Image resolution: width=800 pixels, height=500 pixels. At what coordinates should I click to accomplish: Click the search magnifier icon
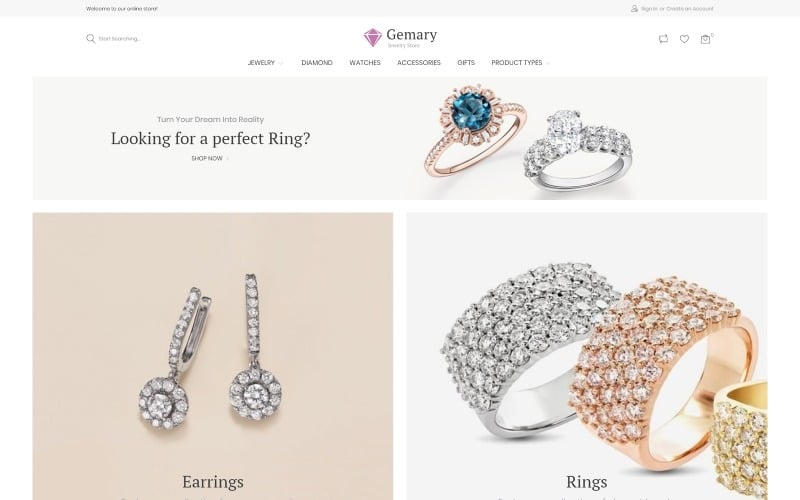[90, 39]
